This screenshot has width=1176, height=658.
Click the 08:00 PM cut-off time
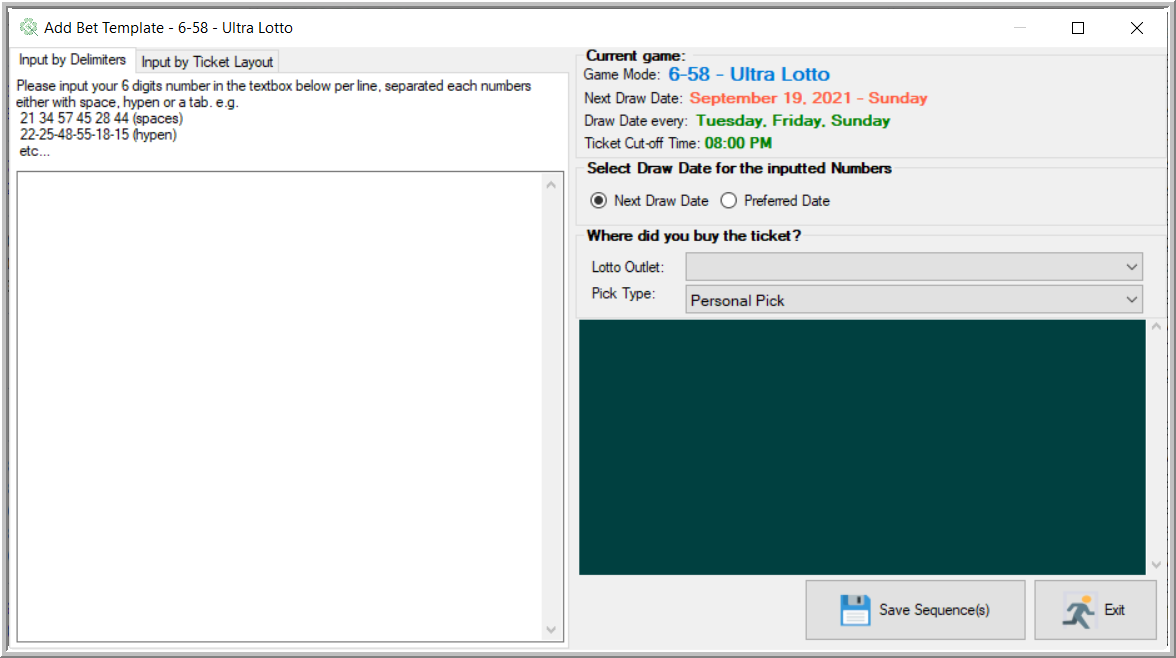click(738, 143)
